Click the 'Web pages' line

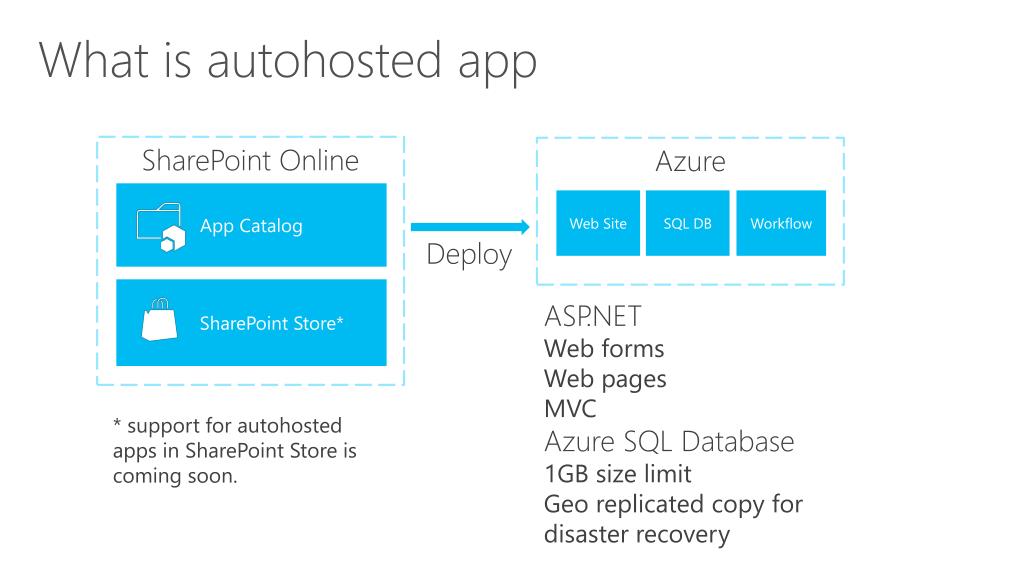[605, 379]
